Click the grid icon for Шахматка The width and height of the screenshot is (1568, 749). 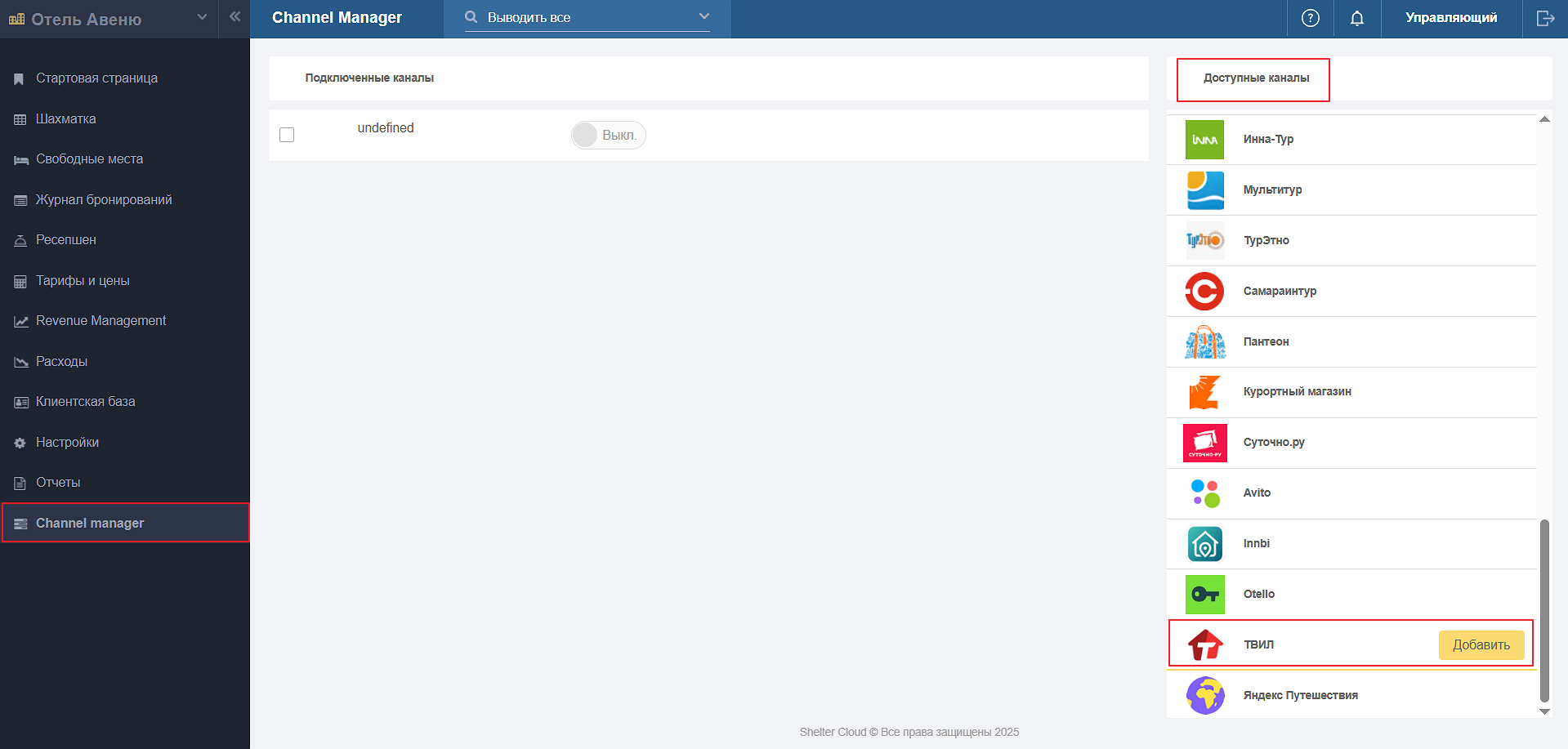(x=20, y=119)
